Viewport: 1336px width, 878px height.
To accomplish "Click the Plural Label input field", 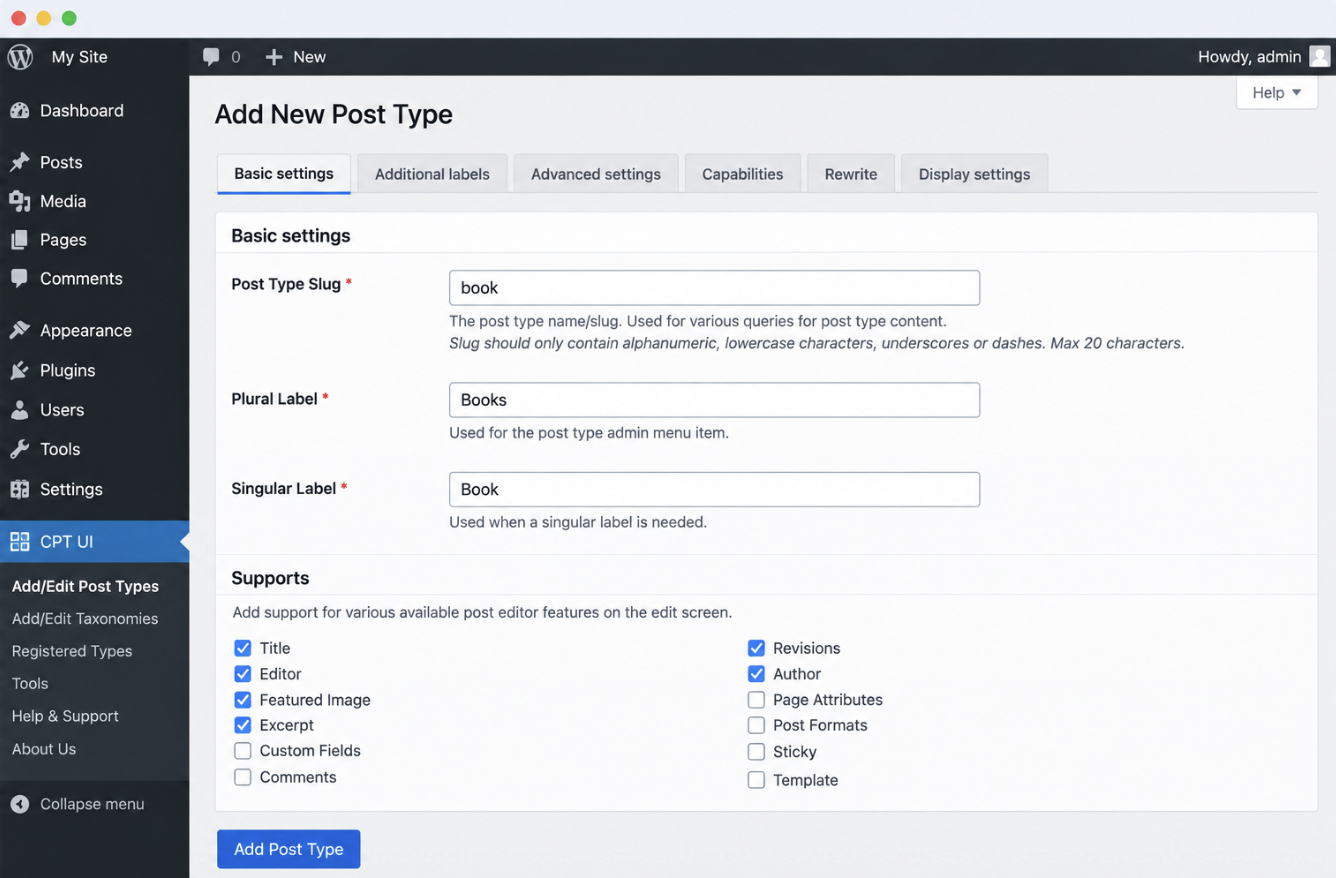I will 714,400.
